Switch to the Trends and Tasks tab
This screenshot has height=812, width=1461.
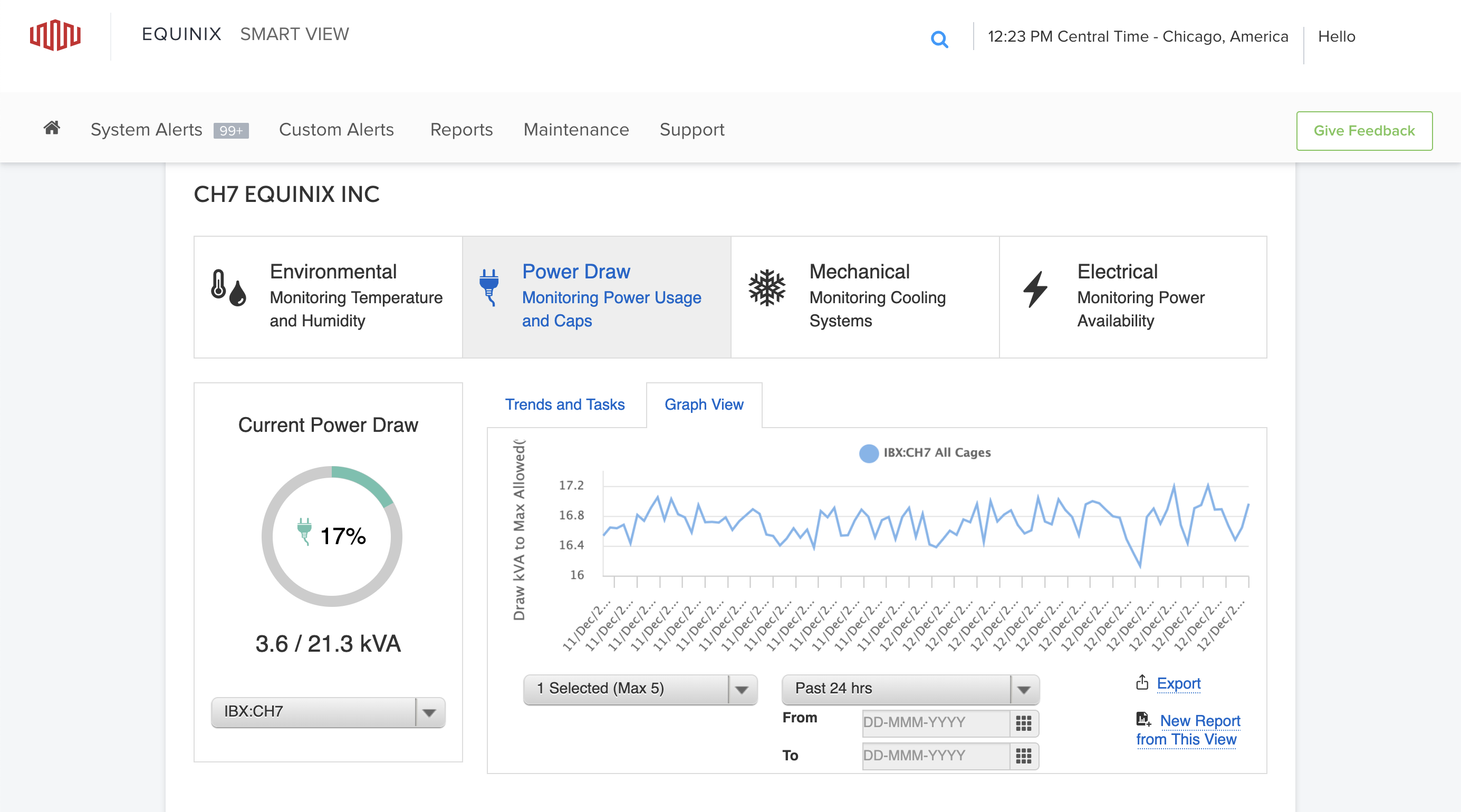564,404
